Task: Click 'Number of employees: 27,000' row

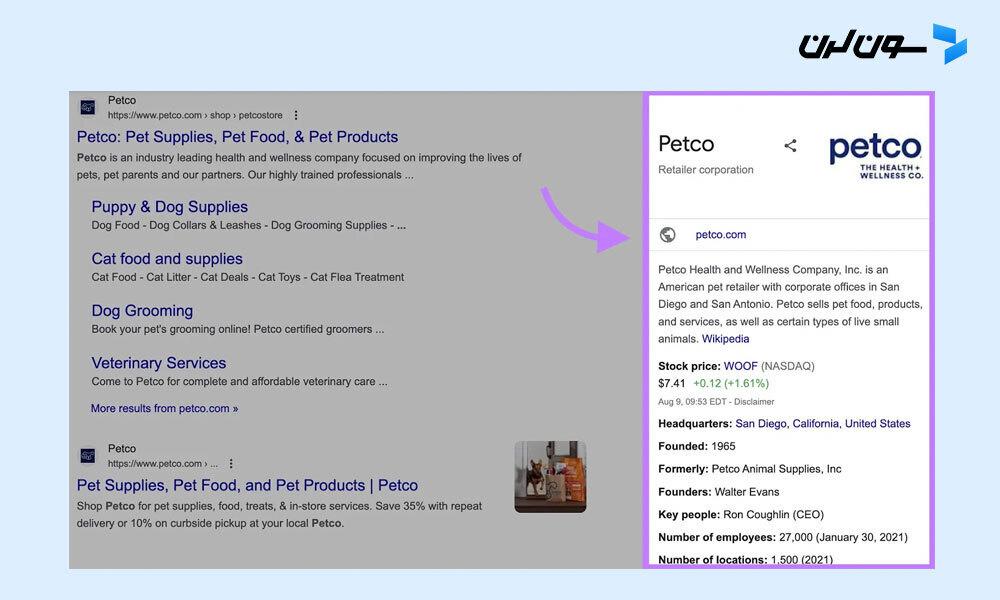Action: tap(783, 537)
